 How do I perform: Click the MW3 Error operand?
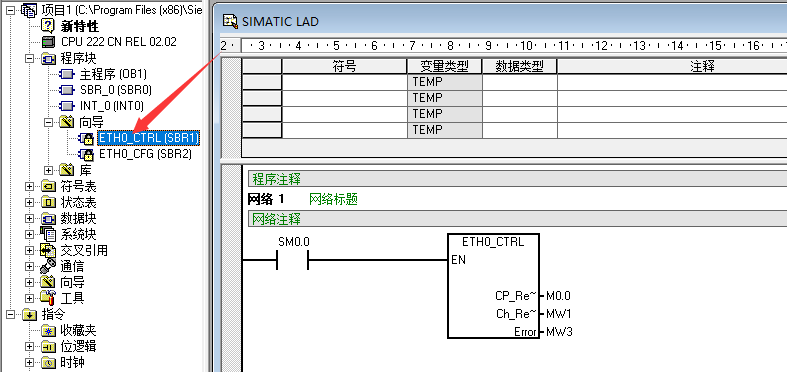coord(559,332)
